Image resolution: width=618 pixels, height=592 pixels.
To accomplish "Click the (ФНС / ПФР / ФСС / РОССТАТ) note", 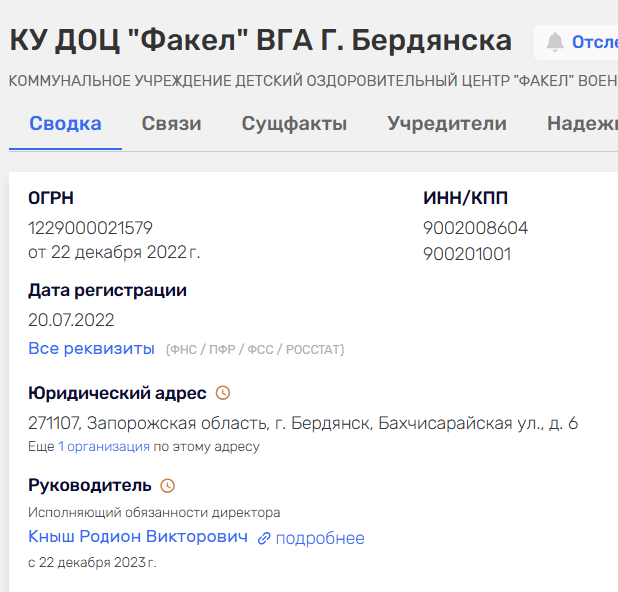I will click(x=255, y=350).
